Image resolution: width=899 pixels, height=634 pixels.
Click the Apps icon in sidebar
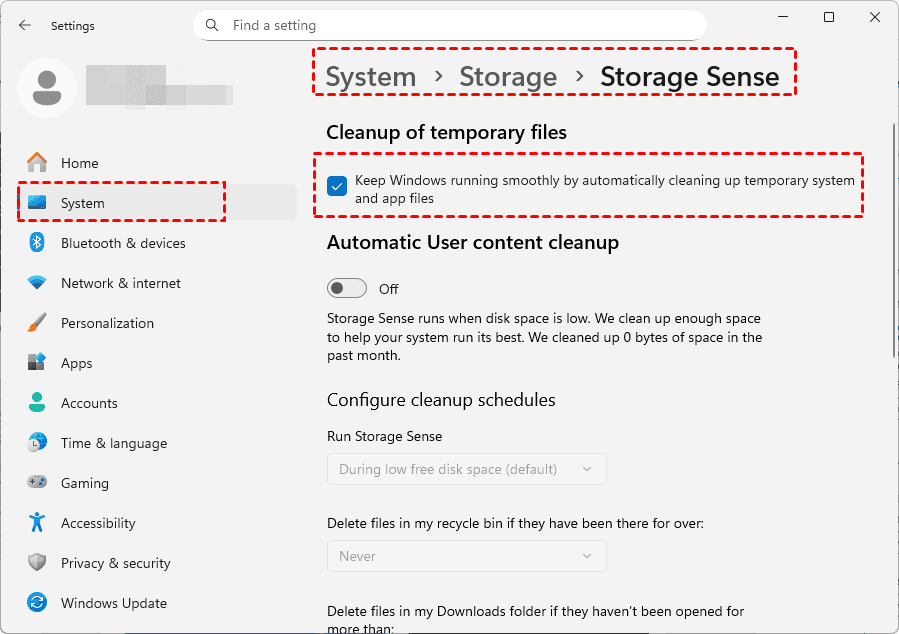pos(37,363)
